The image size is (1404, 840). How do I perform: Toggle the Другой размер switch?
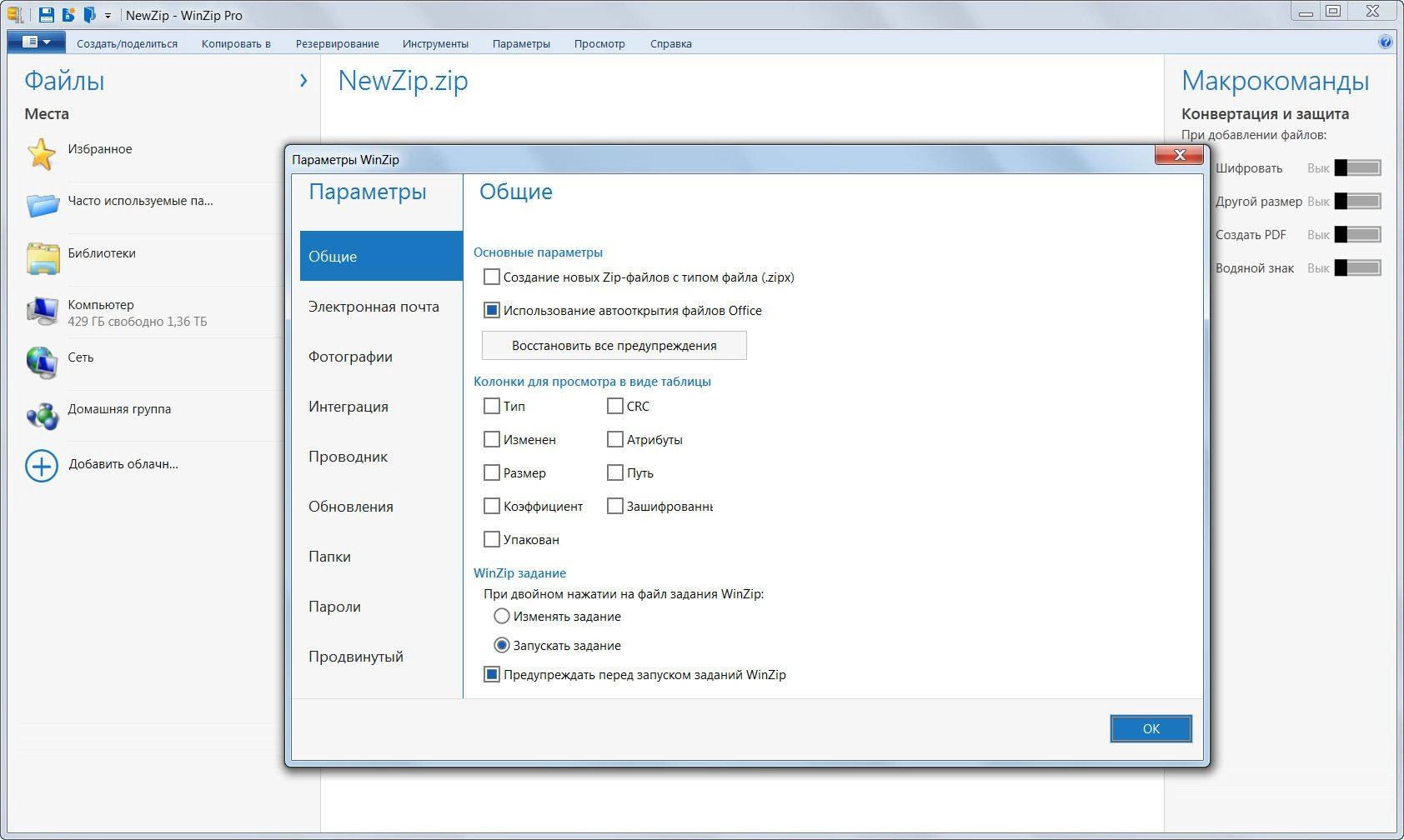coord(1358,201)
